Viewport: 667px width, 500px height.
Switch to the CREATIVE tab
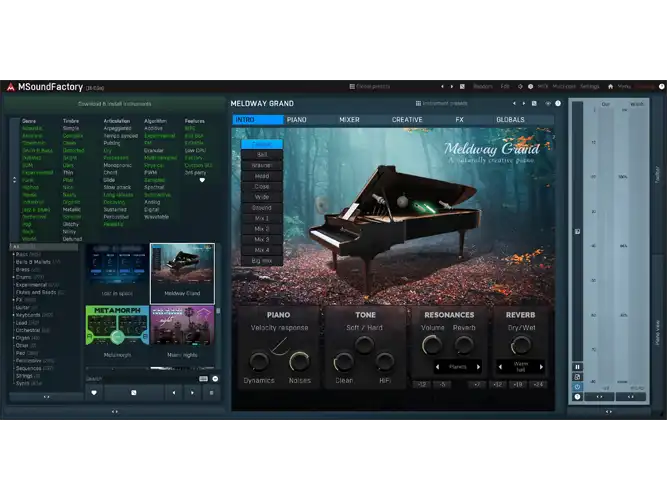coord(407,120)
